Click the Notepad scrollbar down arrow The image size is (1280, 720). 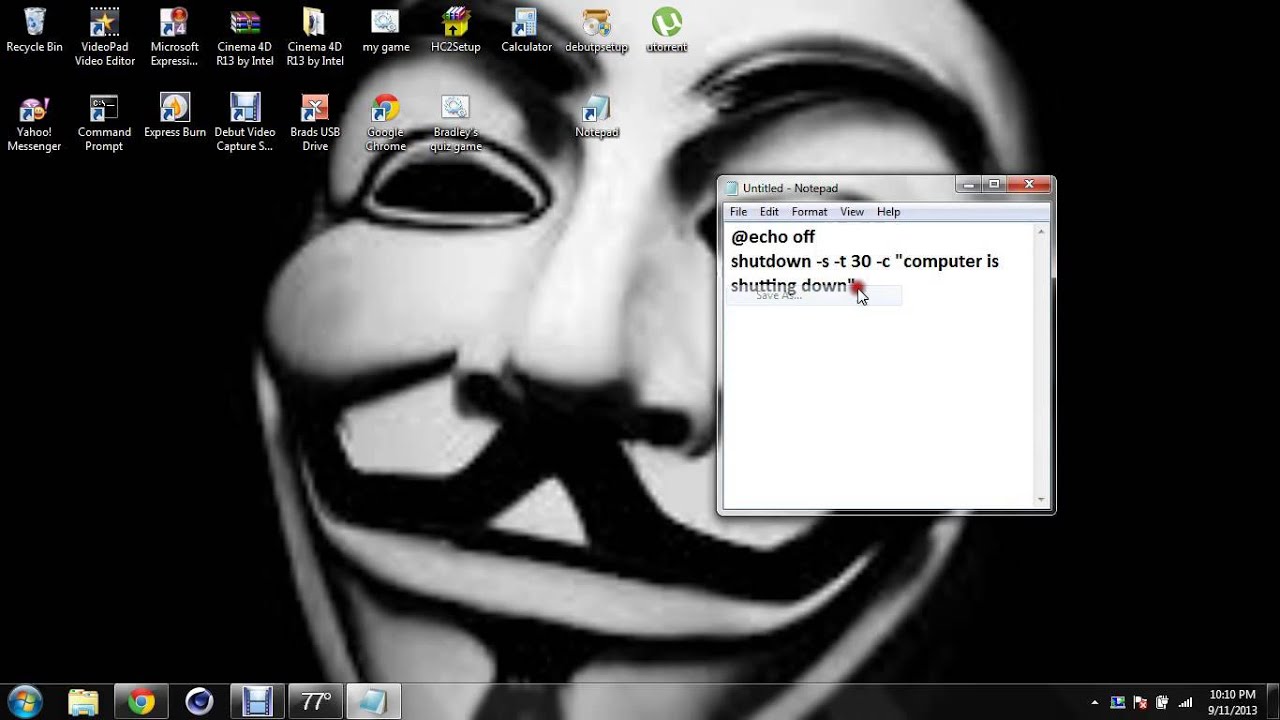[x=1041, y=499]
